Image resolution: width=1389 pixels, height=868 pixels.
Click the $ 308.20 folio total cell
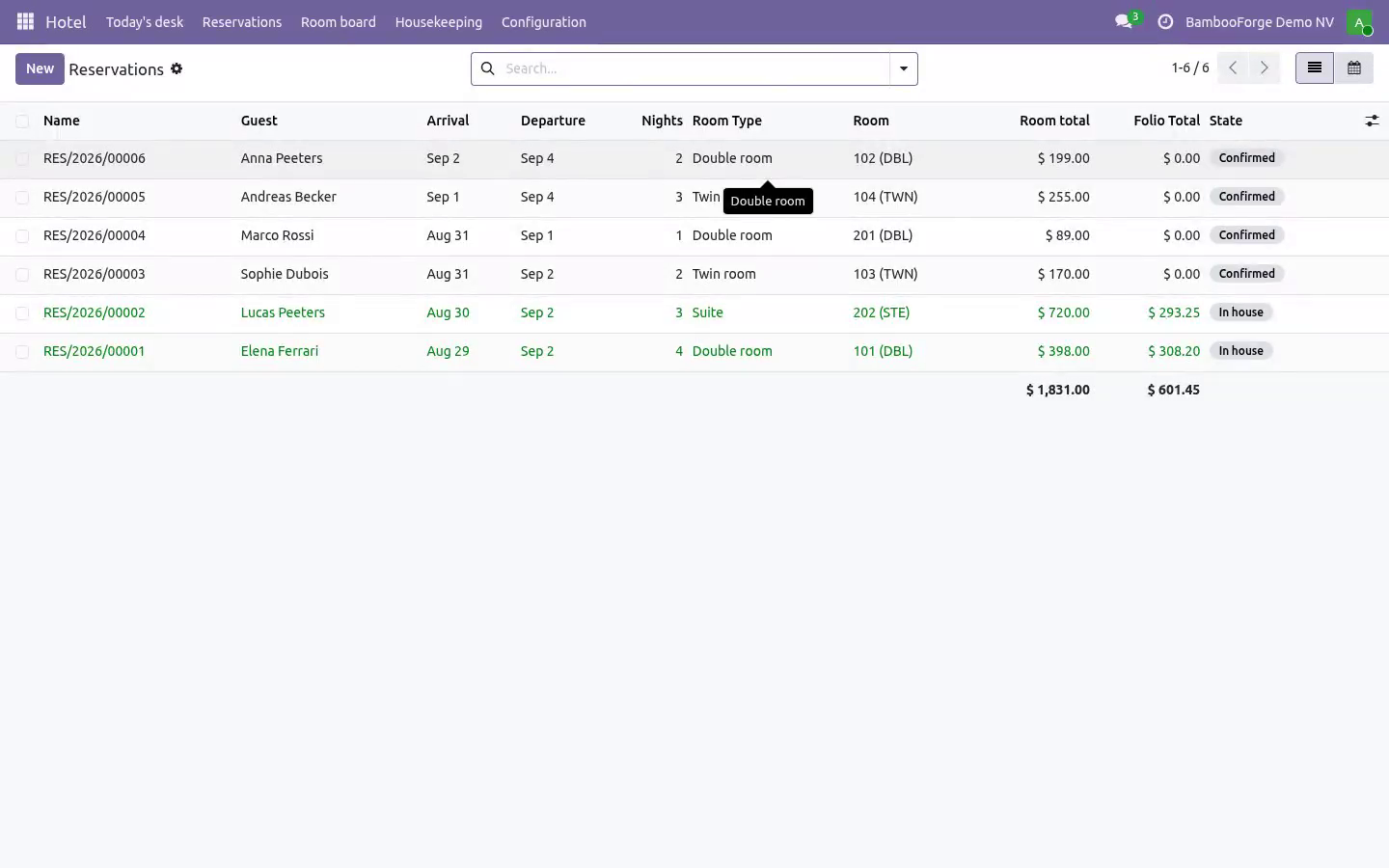coord(1174,351)
